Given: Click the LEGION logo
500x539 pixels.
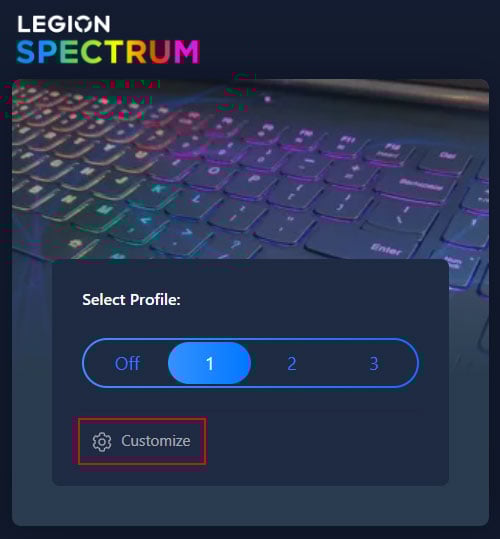Looking at the screenshot, I should pos(64,24).
